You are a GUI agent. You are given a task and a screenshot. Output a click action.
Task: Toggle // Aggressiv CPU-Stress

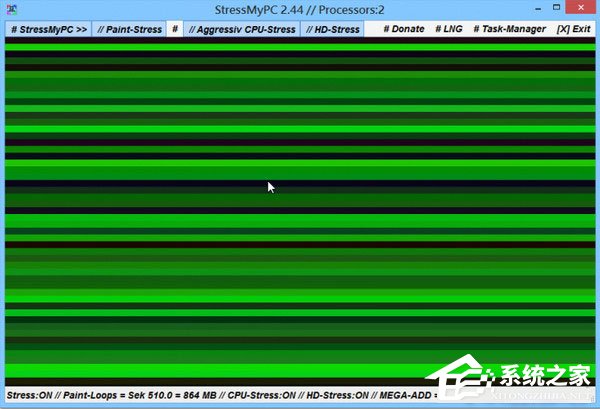[x=242, y=29]
